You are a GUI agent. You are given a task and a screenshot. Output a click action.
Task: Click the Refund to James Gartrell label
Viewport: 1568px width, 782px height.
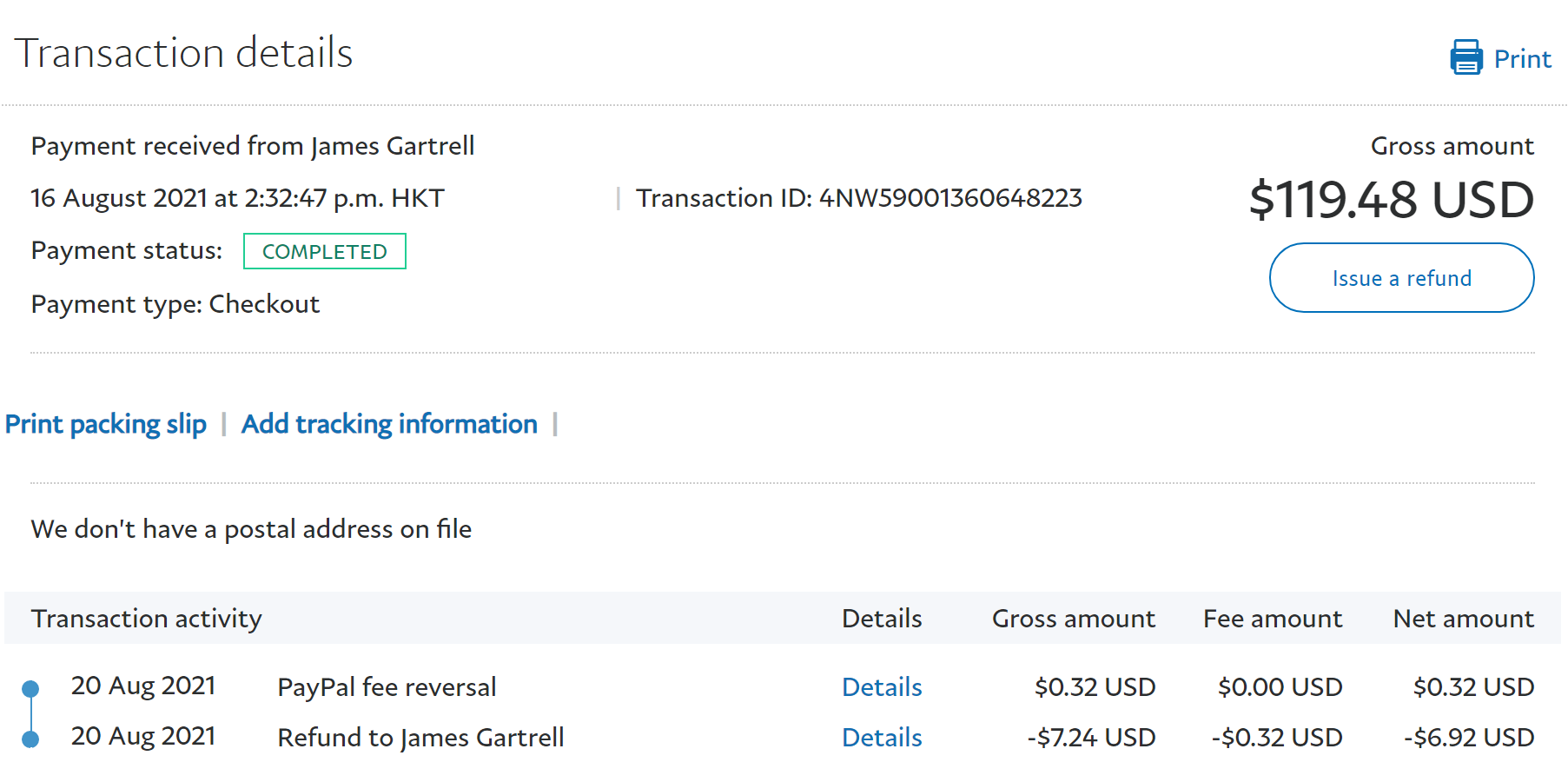(x=420, y=738)
